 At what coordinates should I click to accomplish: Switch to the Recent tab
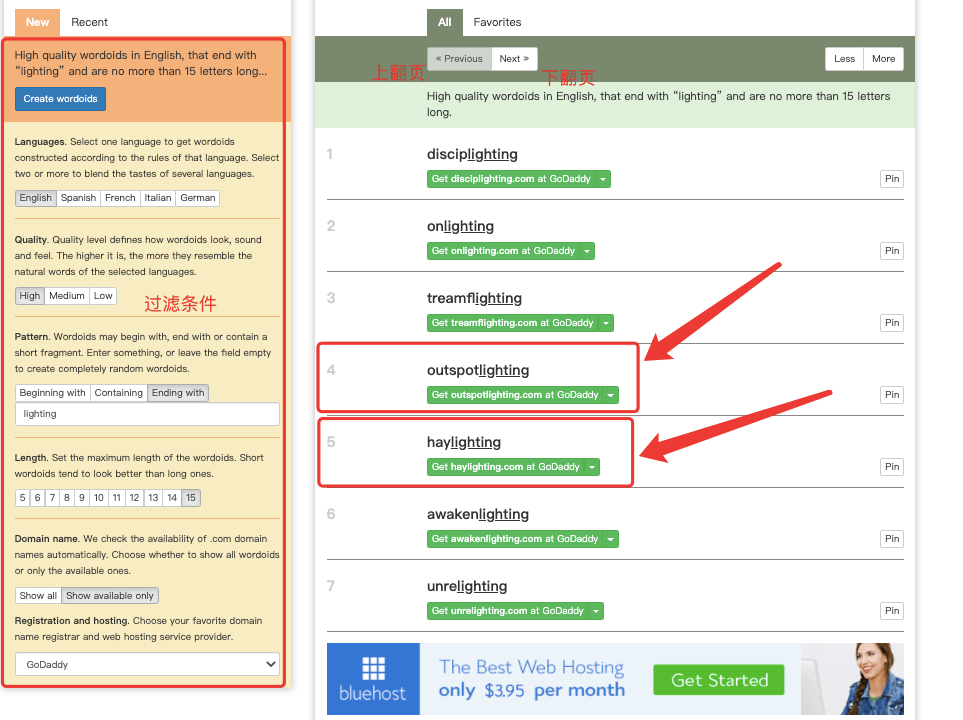(90, 22)
